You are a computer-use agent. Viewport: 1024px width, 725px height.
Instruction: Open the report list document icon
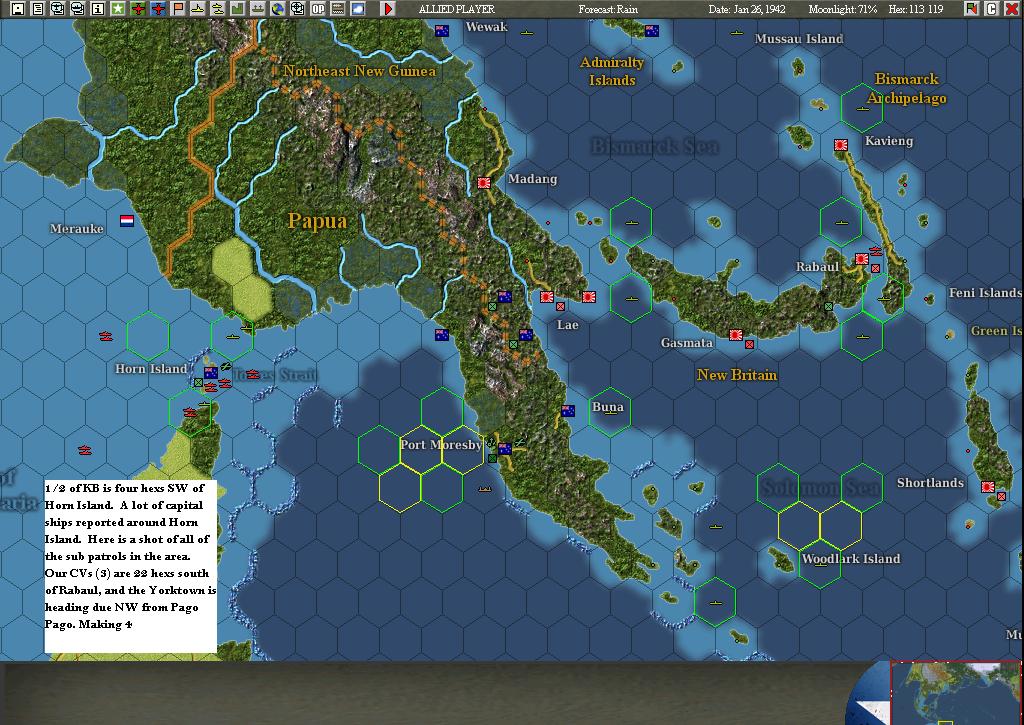tap(38, 8)
